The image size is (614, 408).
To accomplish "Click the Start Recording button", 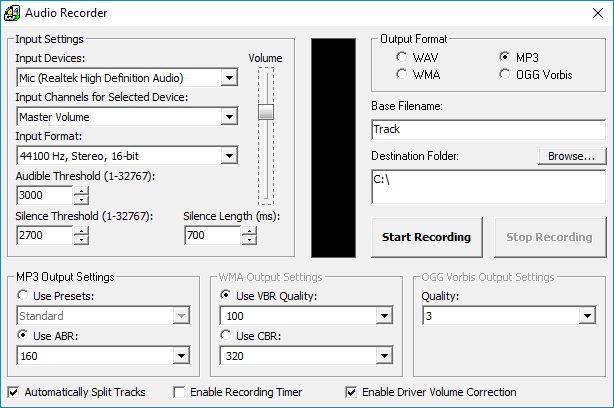I will 426,237.
